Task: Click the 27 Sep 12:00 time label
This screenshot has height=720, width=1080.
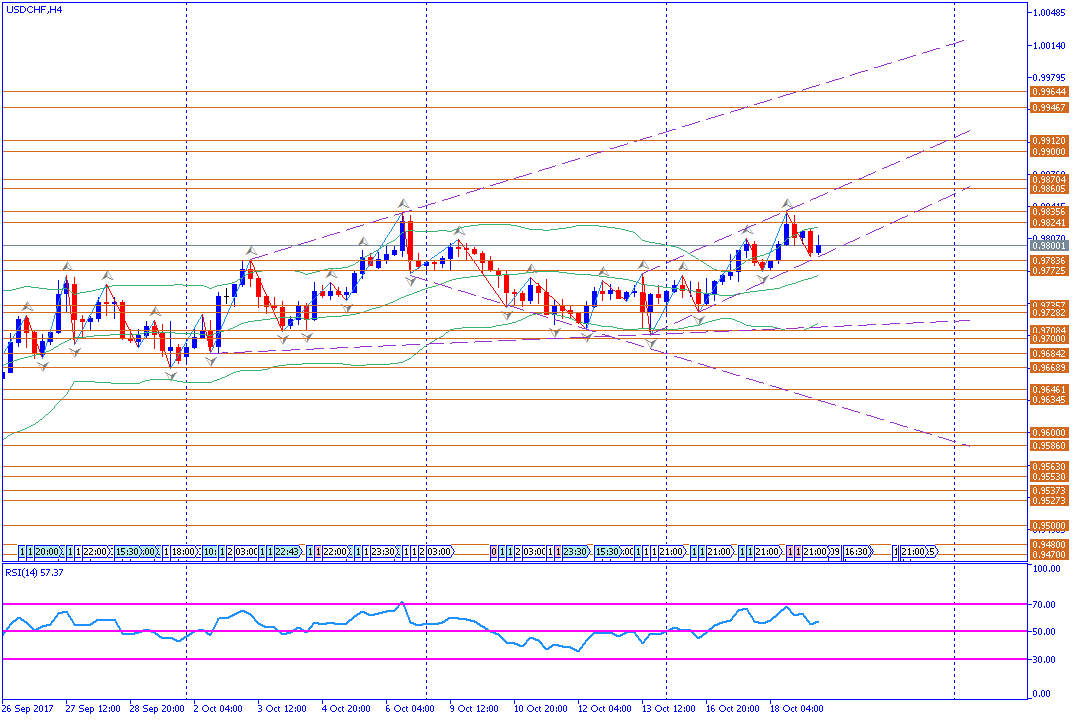Action: 93,708
